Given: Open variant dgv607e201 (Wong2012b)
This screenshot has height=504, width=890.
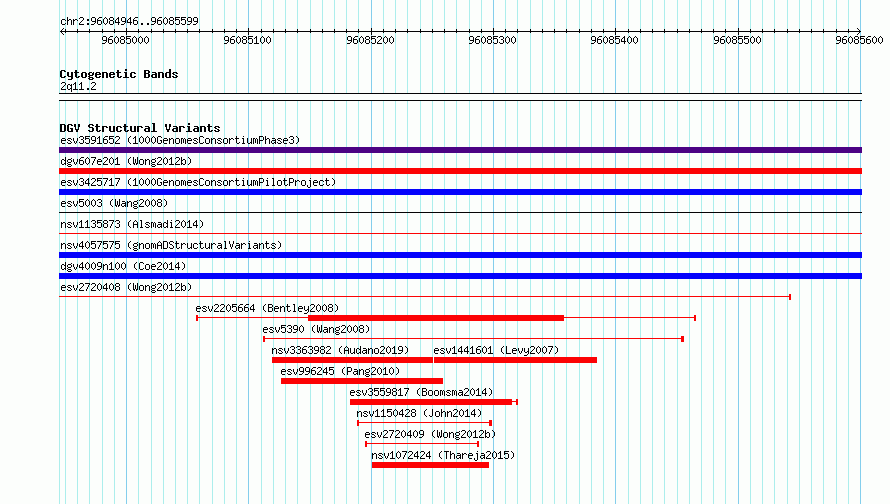Looking at the screenshot, I should tap(126, 161).
